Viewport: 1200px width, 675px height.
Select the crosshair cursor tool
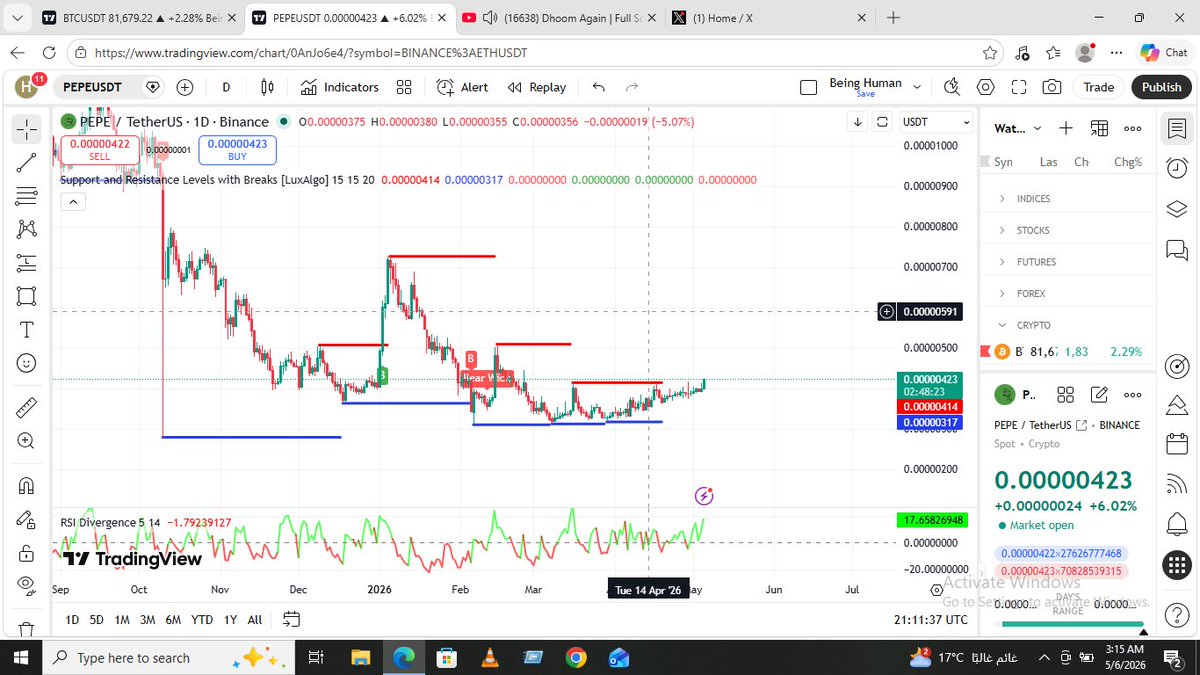tap(27, 128)
